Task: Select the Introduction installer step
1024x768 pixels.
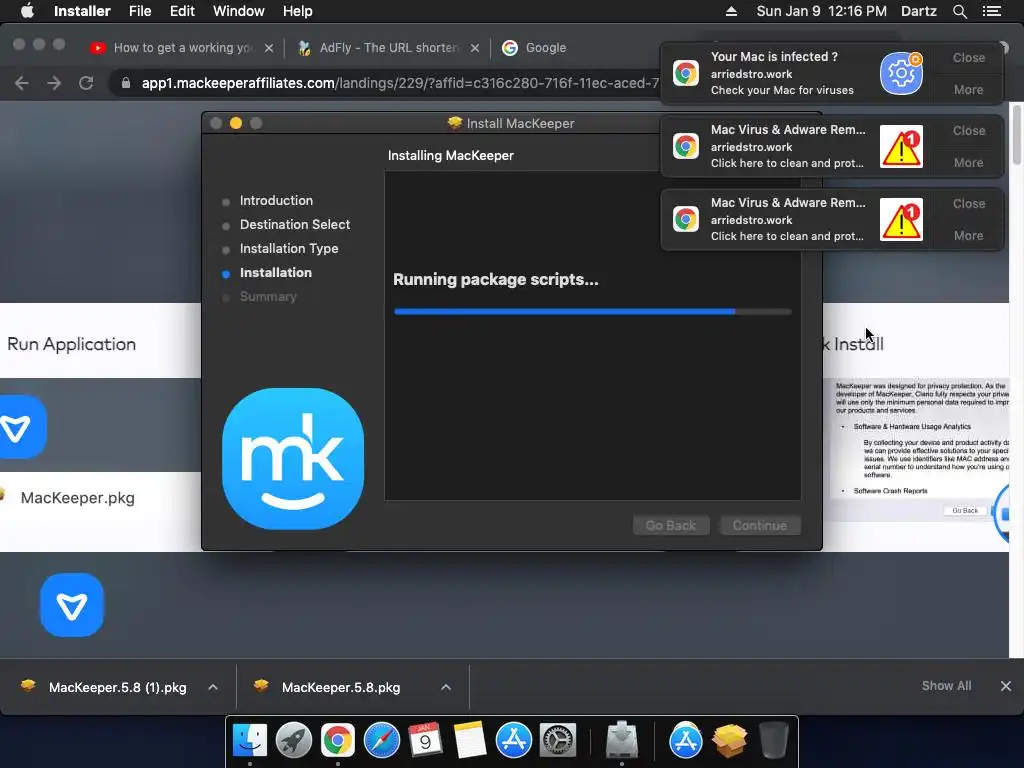Action: coord(276,200)
